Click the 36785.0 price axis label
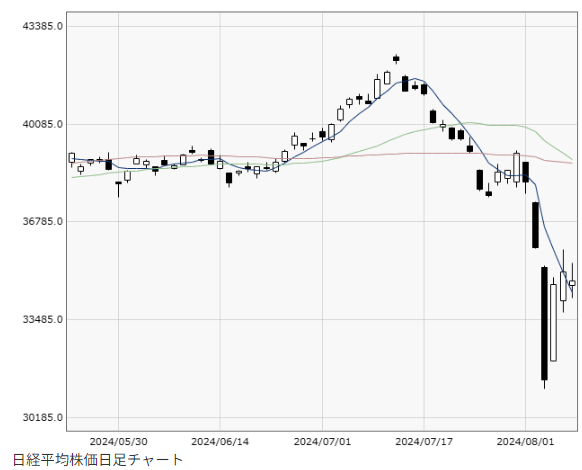This screenshot has height=470, width=582. [42, 222]
